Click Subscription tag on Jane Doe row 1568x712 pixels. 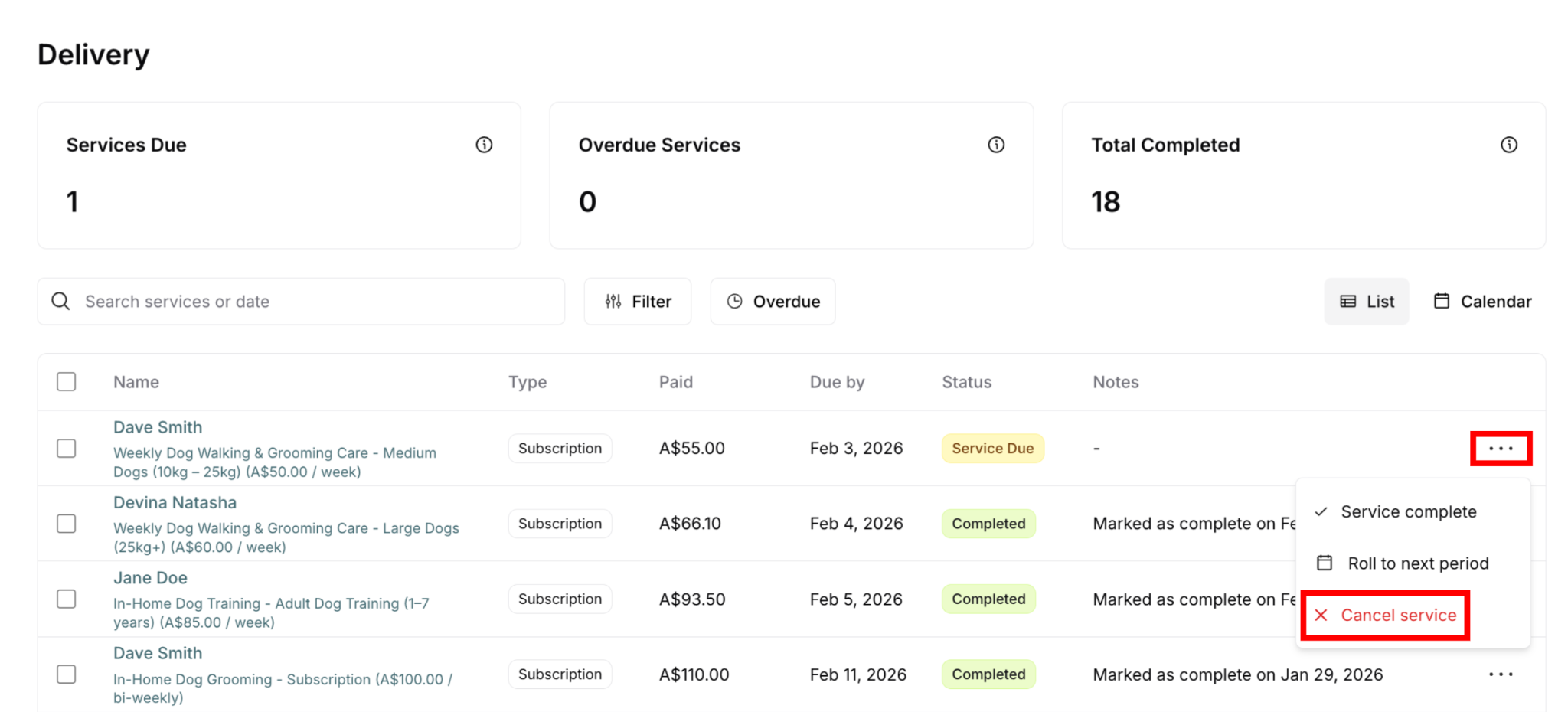point(560,599)
